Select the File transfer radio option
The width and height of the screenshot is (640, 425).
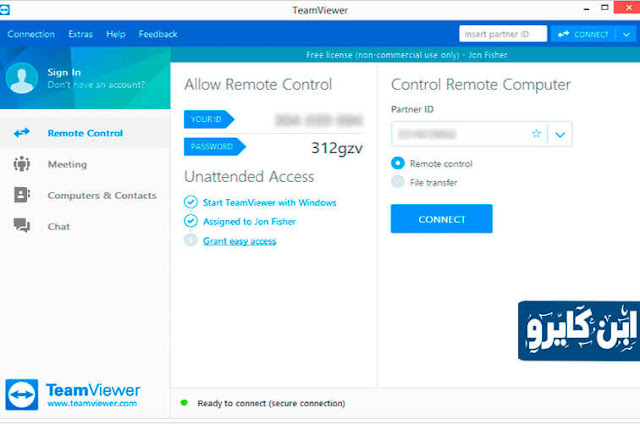[398, 182]
